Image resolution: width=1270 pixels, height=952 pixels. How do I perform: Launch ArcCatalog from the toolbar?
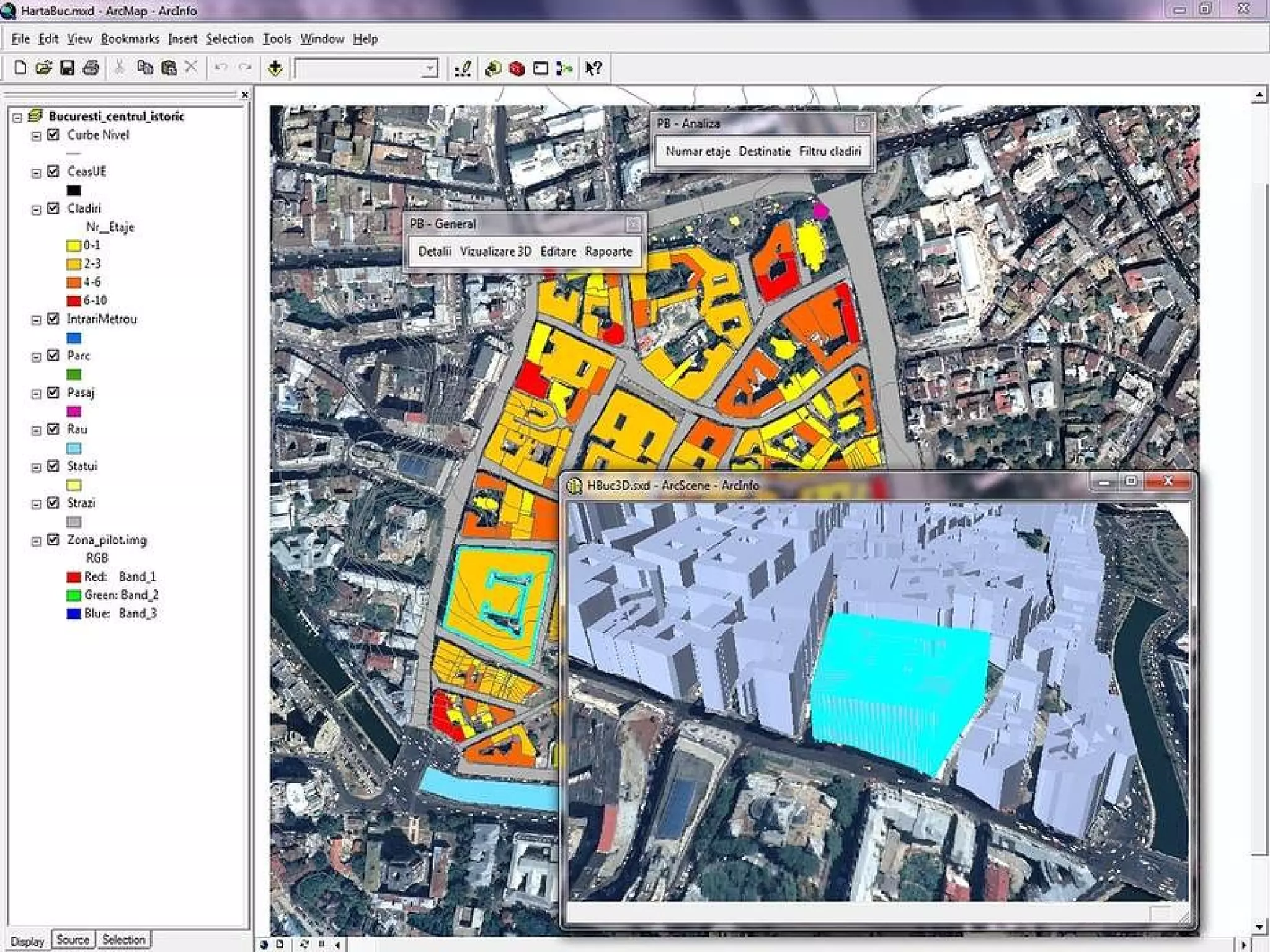tap(493, 68)
